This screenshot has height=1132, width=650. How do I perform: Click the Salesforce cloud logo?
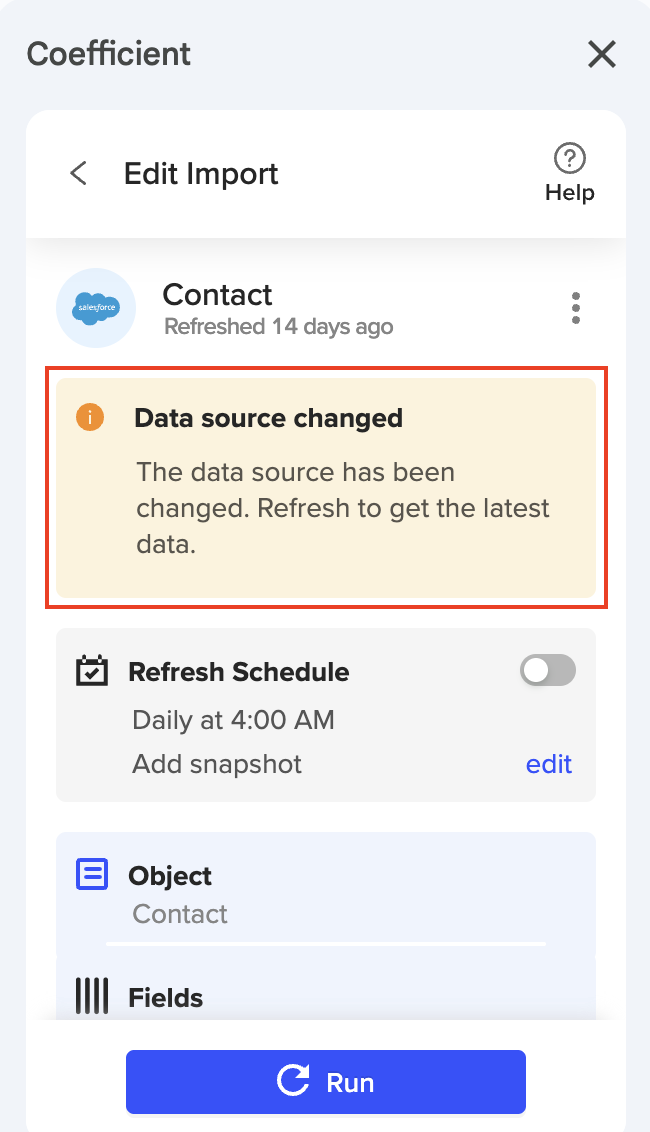pos(96,308)
